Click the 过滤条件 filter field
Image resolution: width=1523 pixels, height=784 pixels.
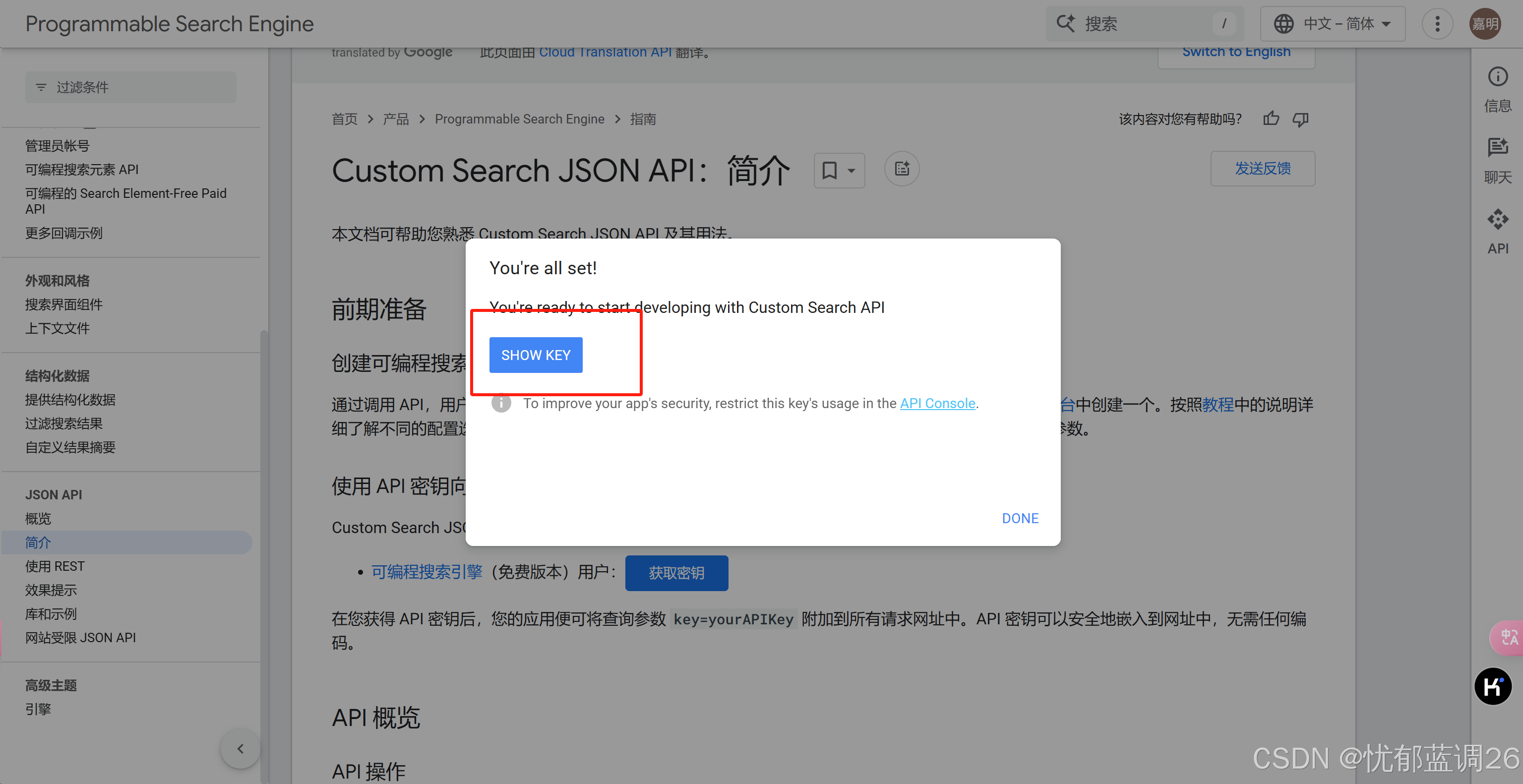pos(130,87)
